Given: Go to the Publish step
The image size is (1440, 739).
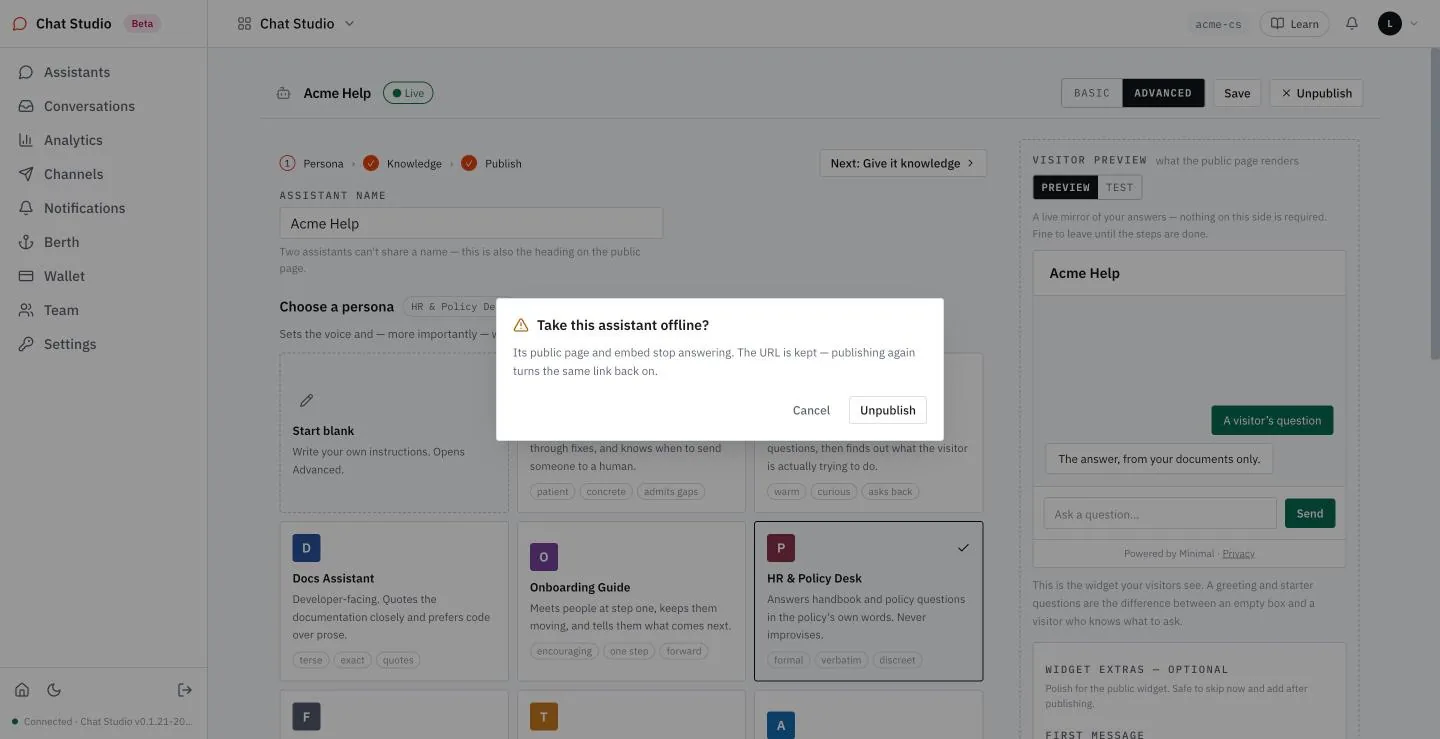Looking at the screenshot, I should 492,163.
